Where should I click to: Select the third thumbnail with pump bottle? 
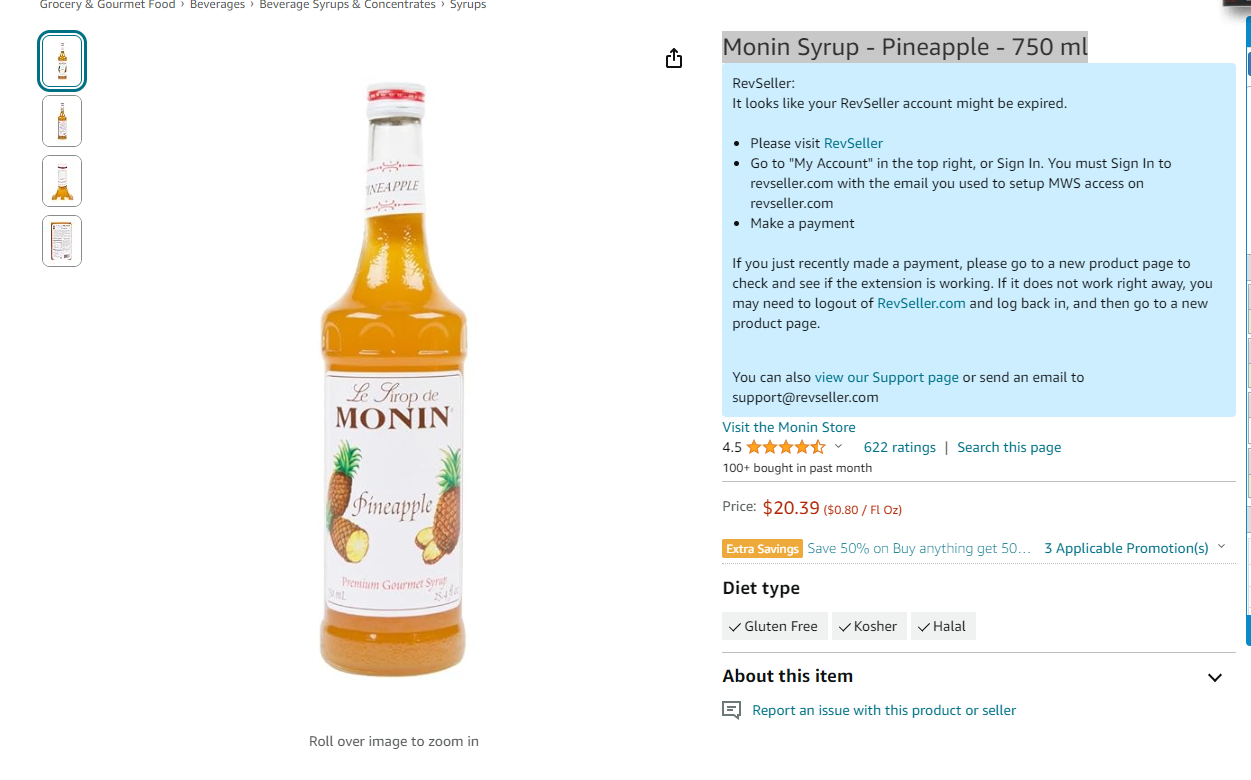[62, 181]
